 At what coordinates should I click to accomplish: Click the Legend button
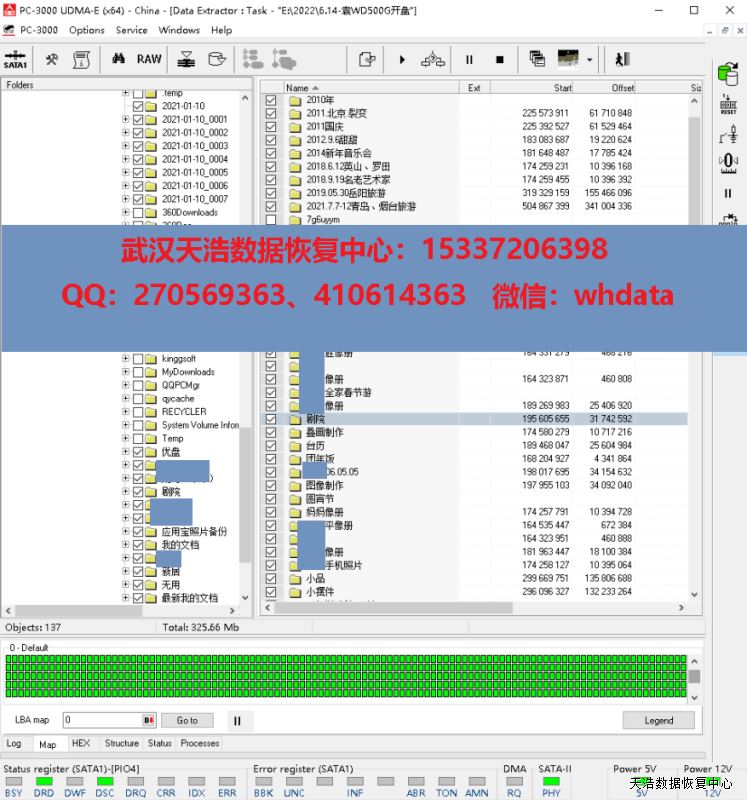point(658,720)
